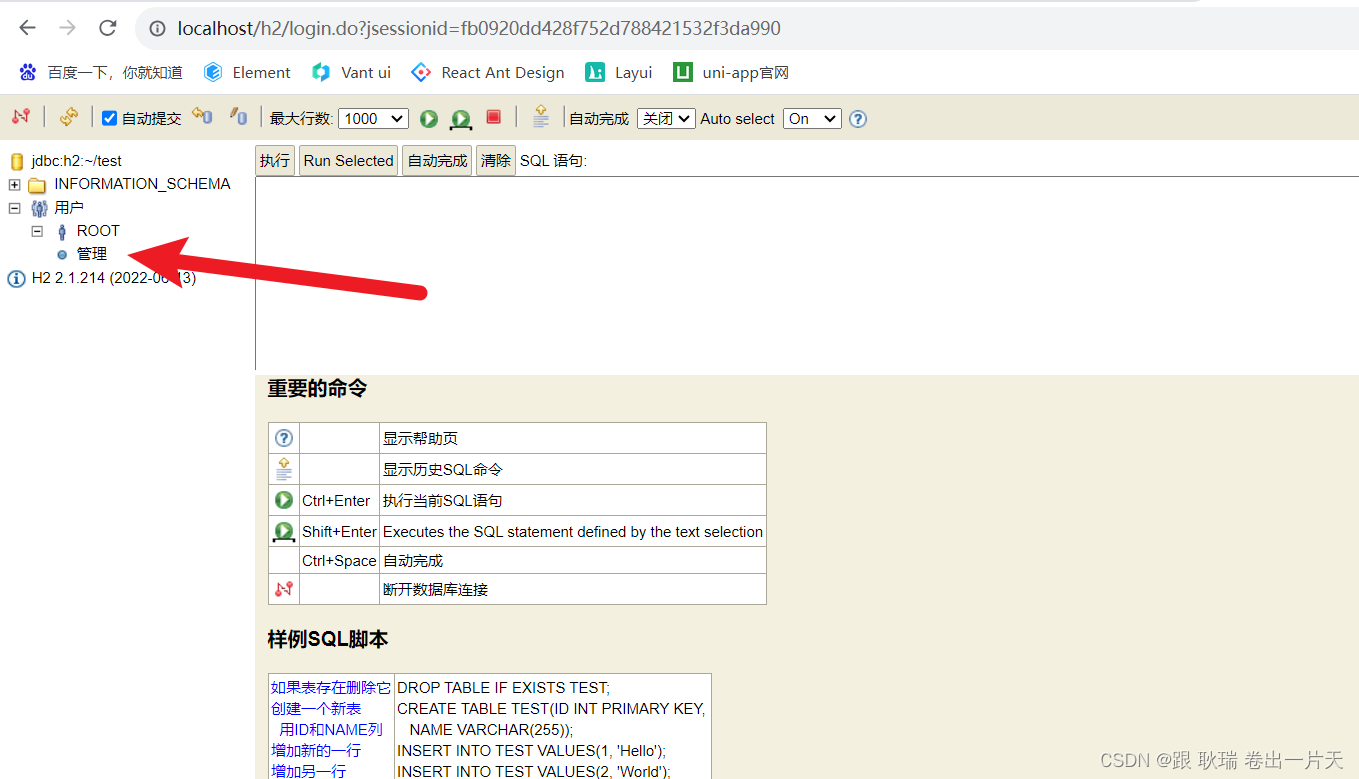Click the refresh icon in the toolbar
The image size is (1359, 779).
[x=69, y=117]
